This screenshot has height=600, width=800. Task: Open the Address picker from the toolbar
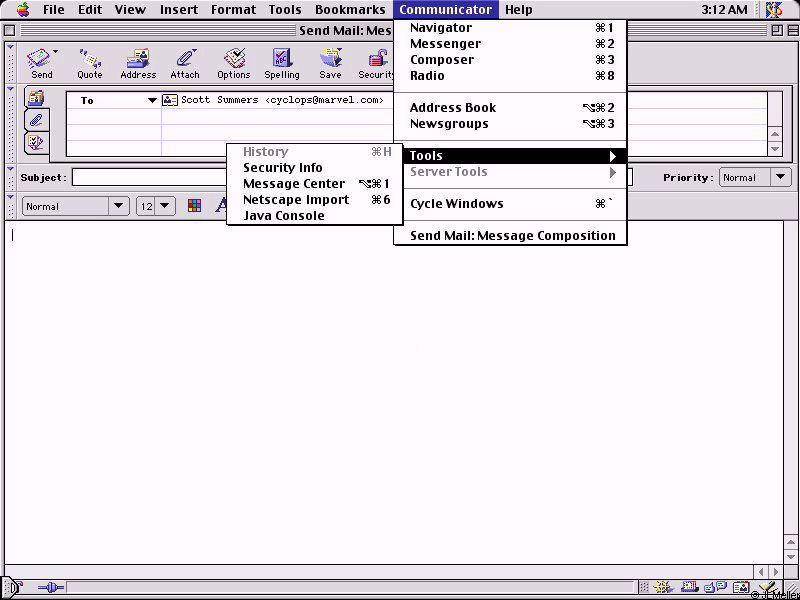138,59
